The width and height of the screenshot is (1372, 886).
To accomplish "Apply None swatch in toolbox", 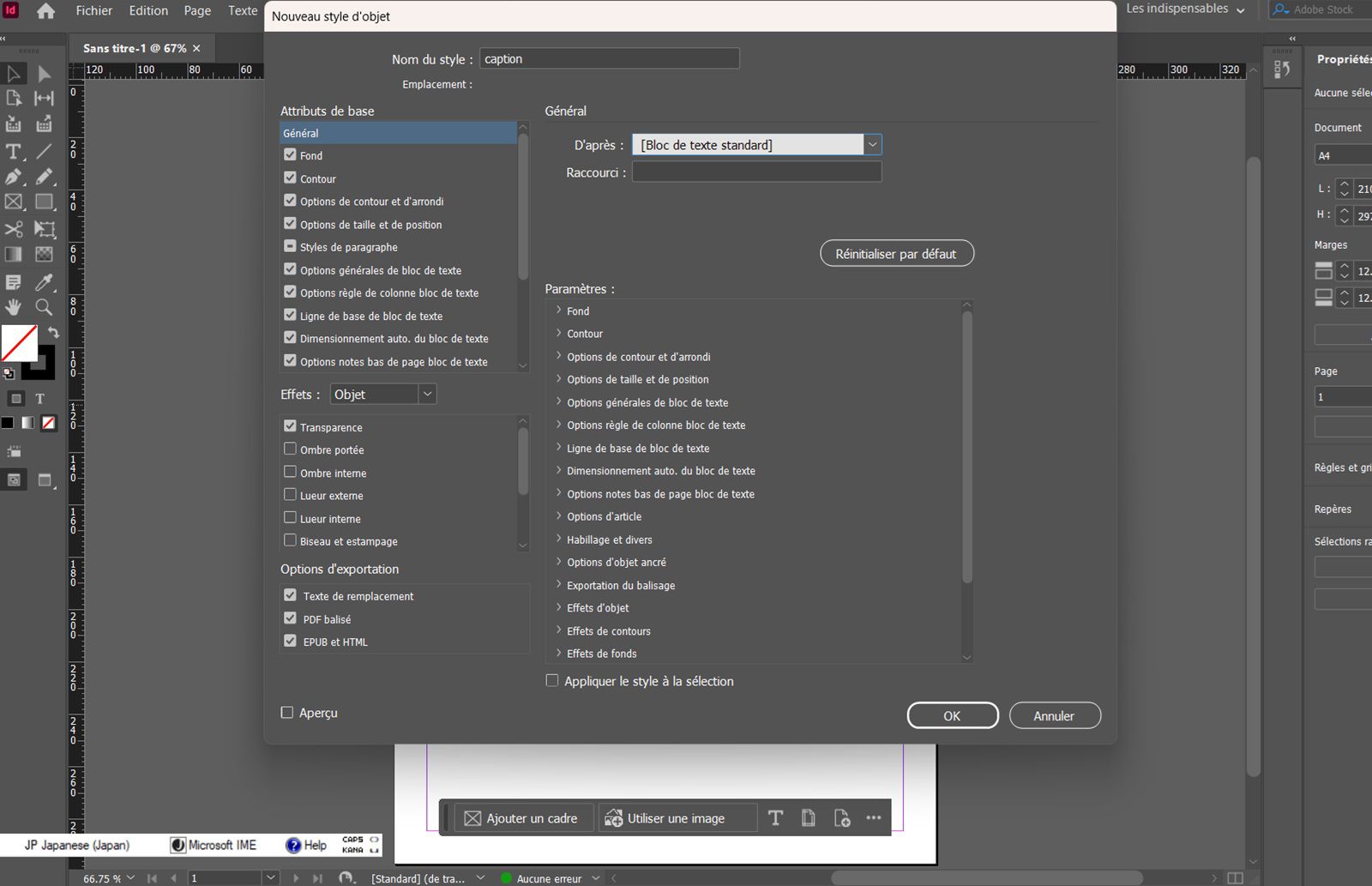I will click(49, 423).
